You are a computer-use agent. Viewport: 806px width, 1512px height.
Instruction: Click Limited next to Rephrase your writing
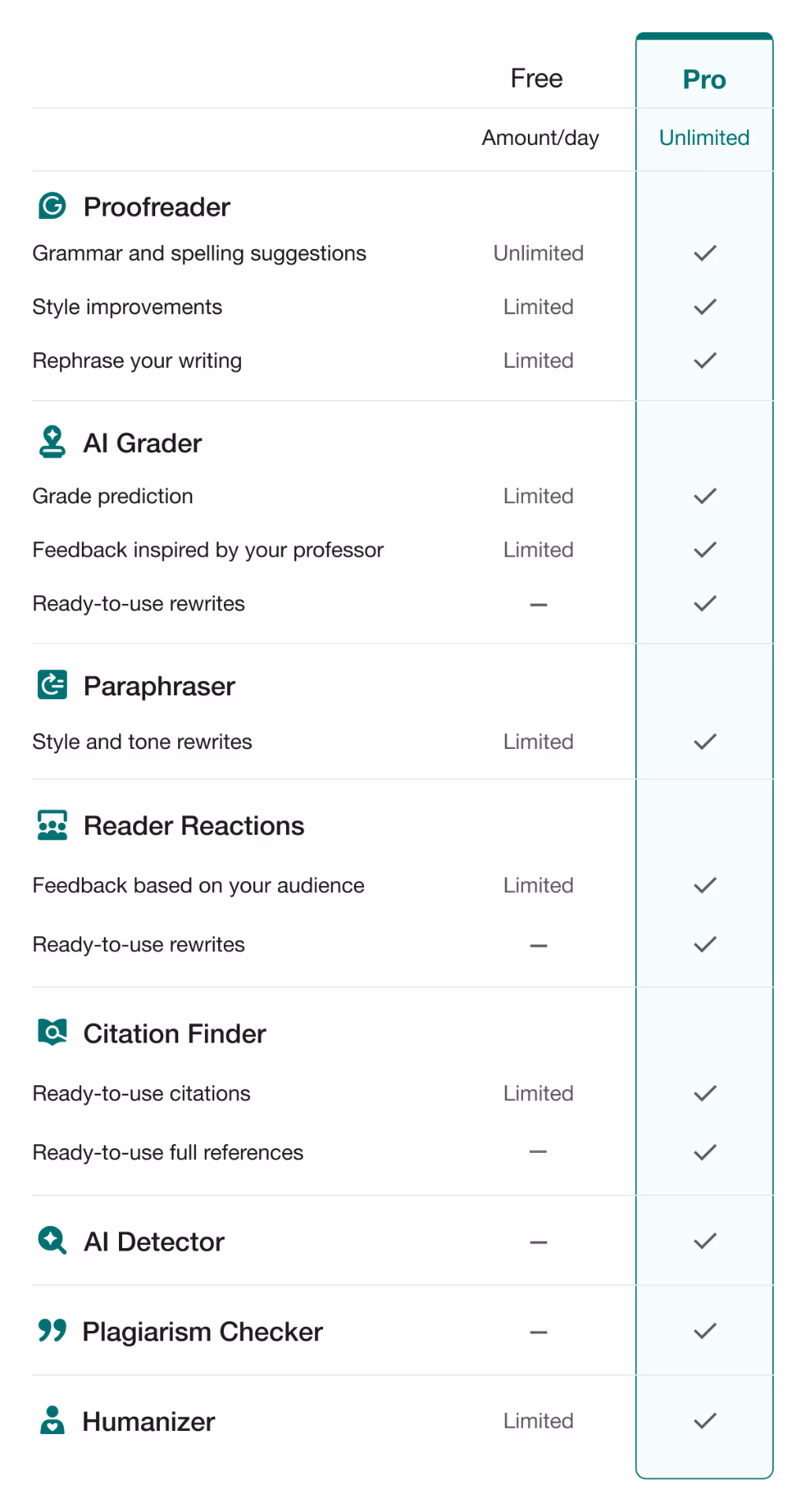point(539,361)
